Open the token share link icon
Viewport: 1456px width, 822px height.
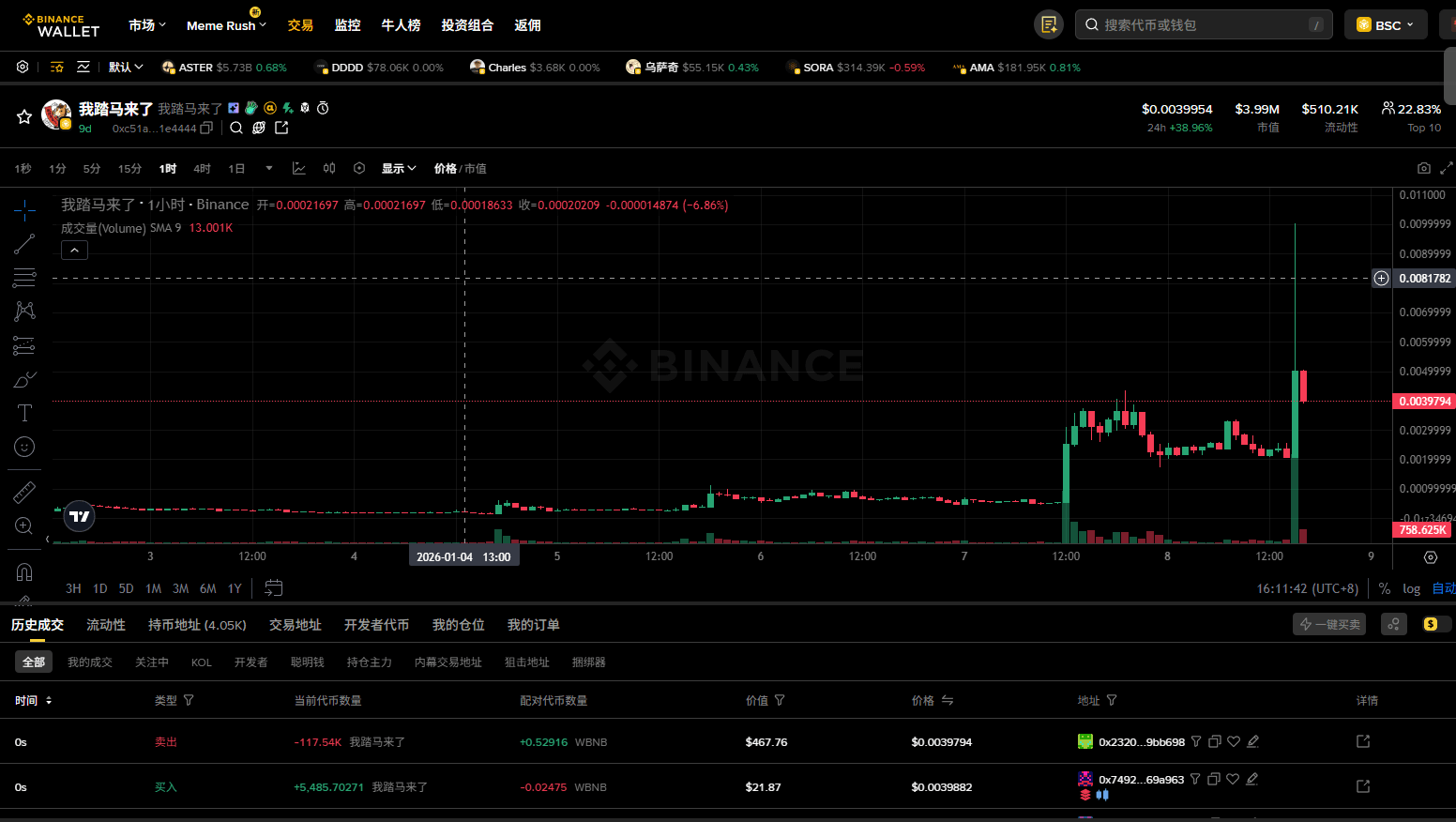click(281, 128)
